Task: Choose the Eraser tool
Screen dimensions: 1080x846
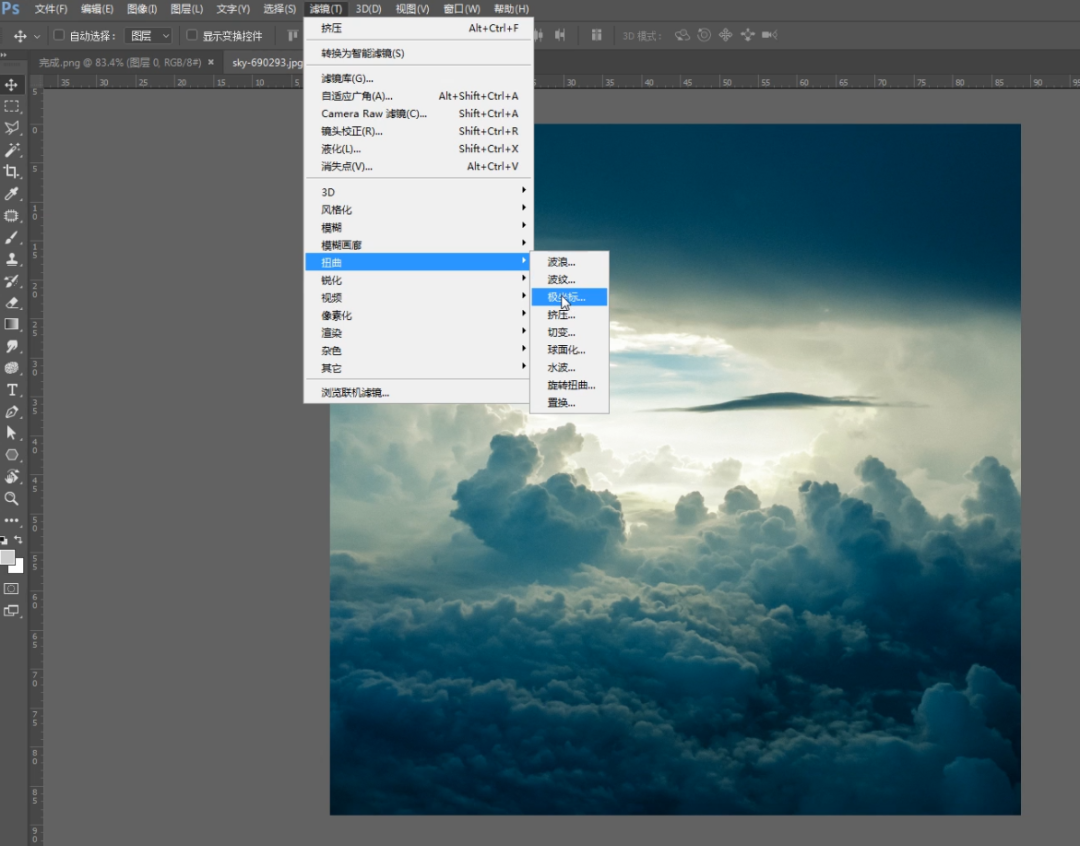Action: coord(12,302)
